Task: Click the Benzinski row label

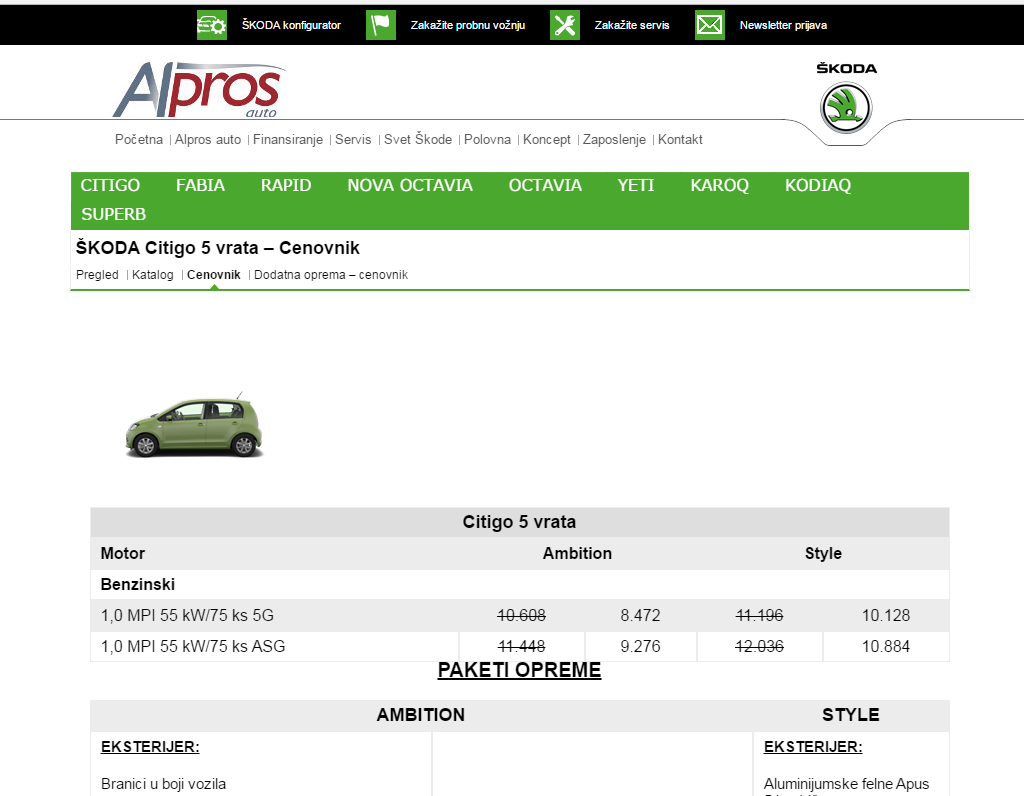Action: (x=138, y=584)
